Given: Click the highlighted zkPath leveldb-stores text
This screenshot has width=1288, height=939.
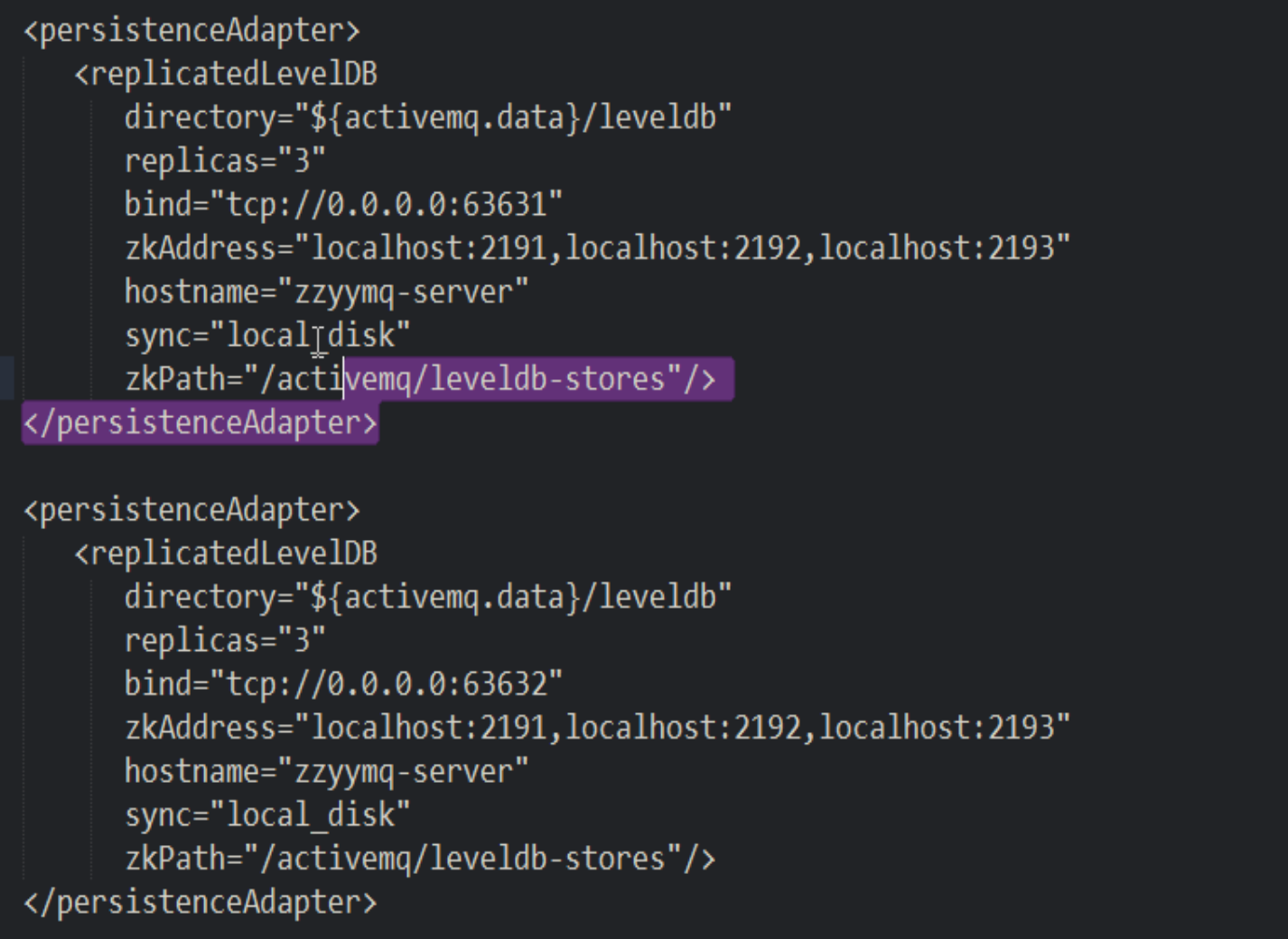Looking at the screenshot, I should coord(538,378).
